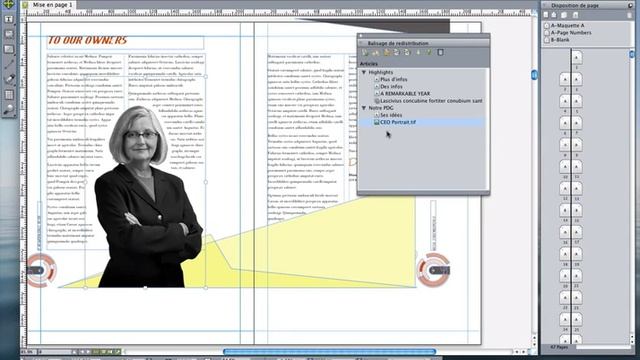
Task: Select the Notre PDG article name
Action: tap(381, 108)
